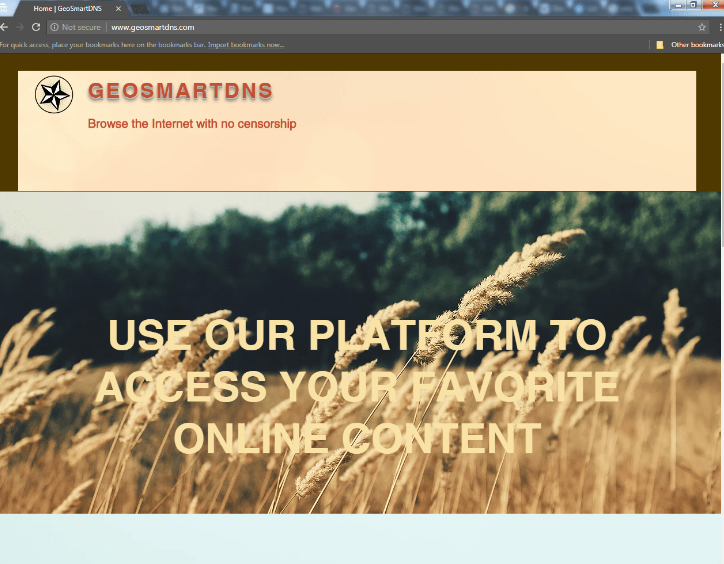Click the Not secure label text
724x564 pixels.
click(81, 27)
